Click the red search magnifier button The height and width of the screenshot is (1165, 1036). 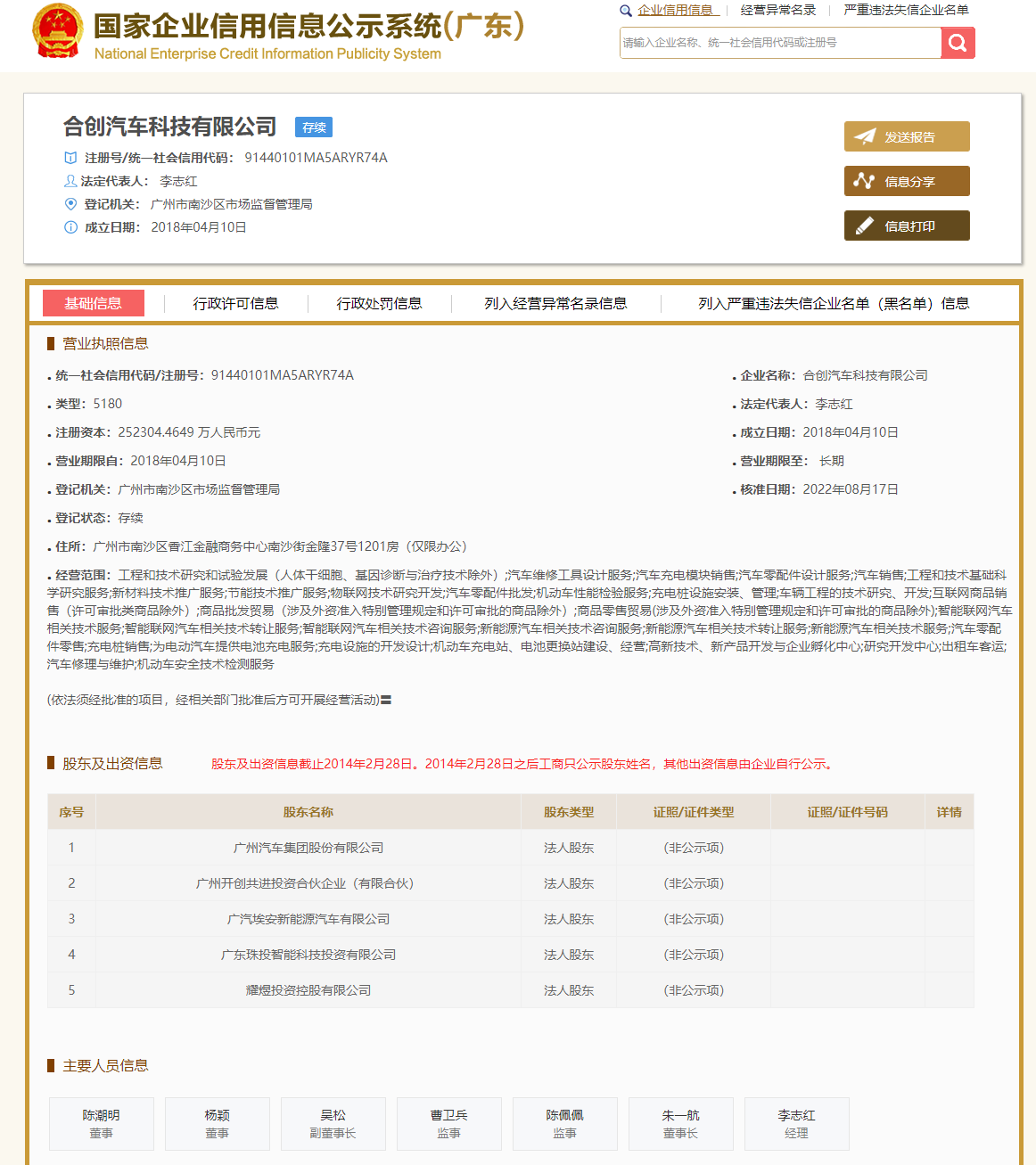tap(958, 43)
